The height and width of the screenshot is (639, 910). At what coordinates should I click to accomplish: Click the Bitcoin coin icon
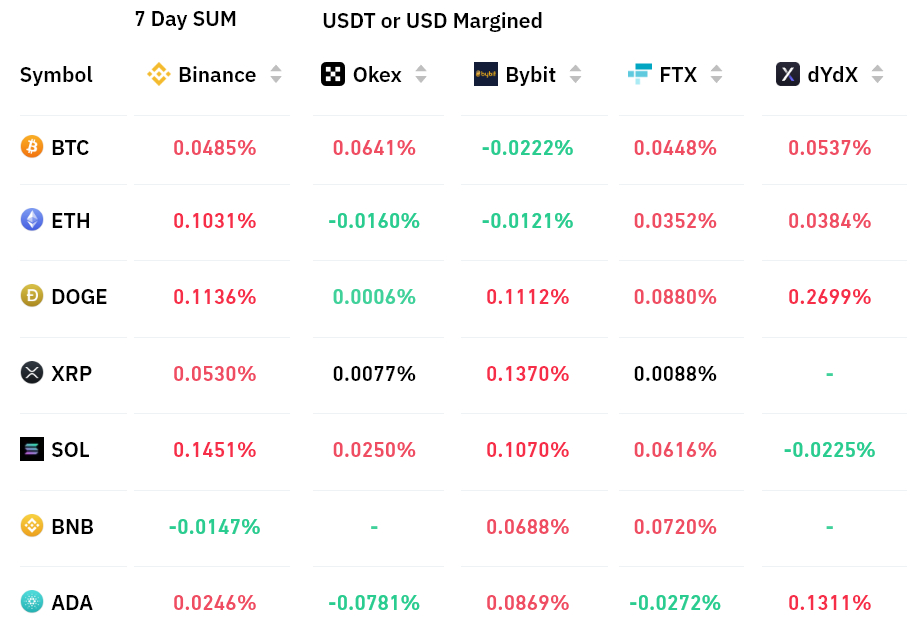tap(32, 147)
